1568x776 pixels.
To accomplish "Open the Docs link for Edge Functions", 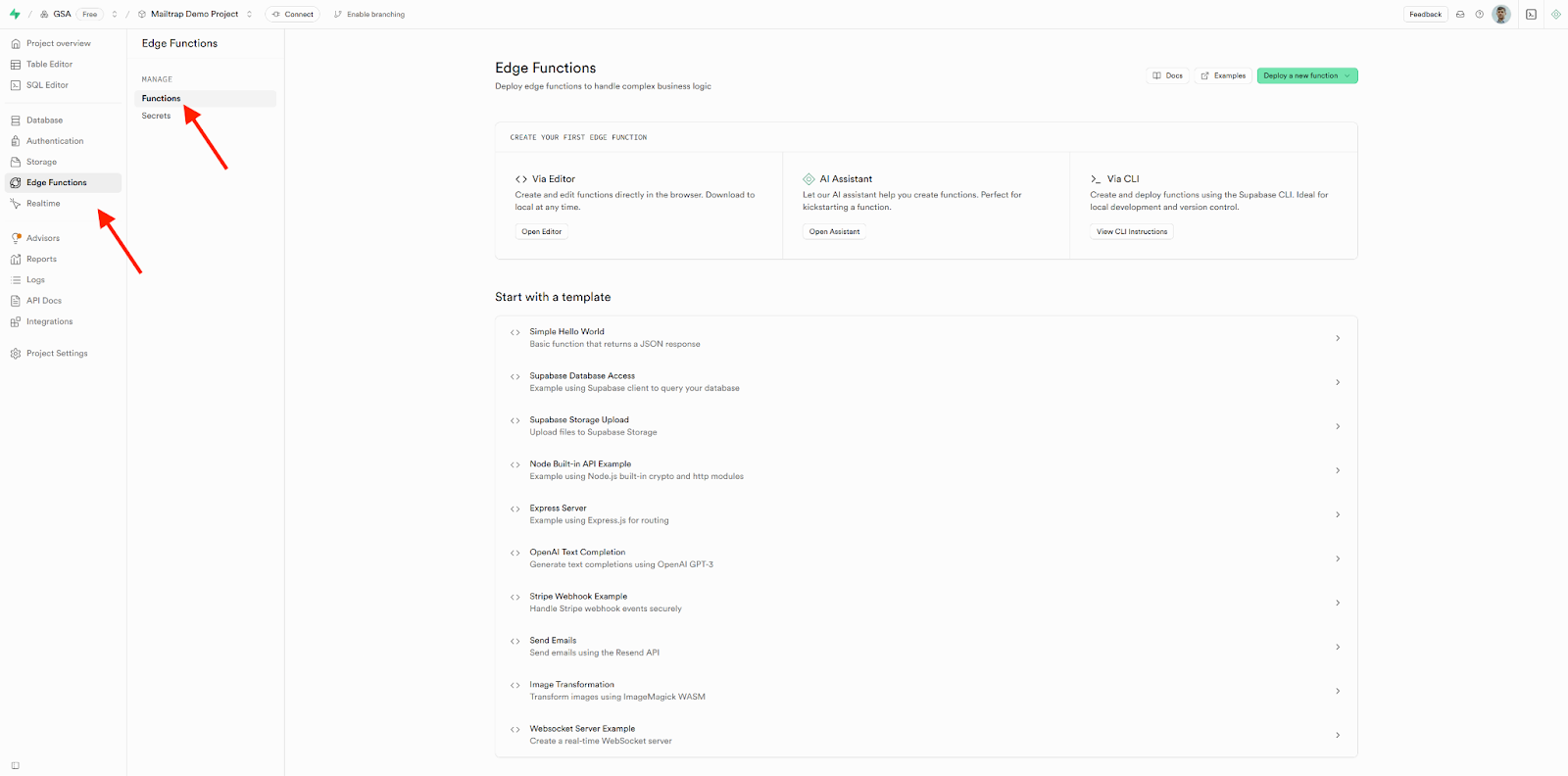I will pos(1167,75).
